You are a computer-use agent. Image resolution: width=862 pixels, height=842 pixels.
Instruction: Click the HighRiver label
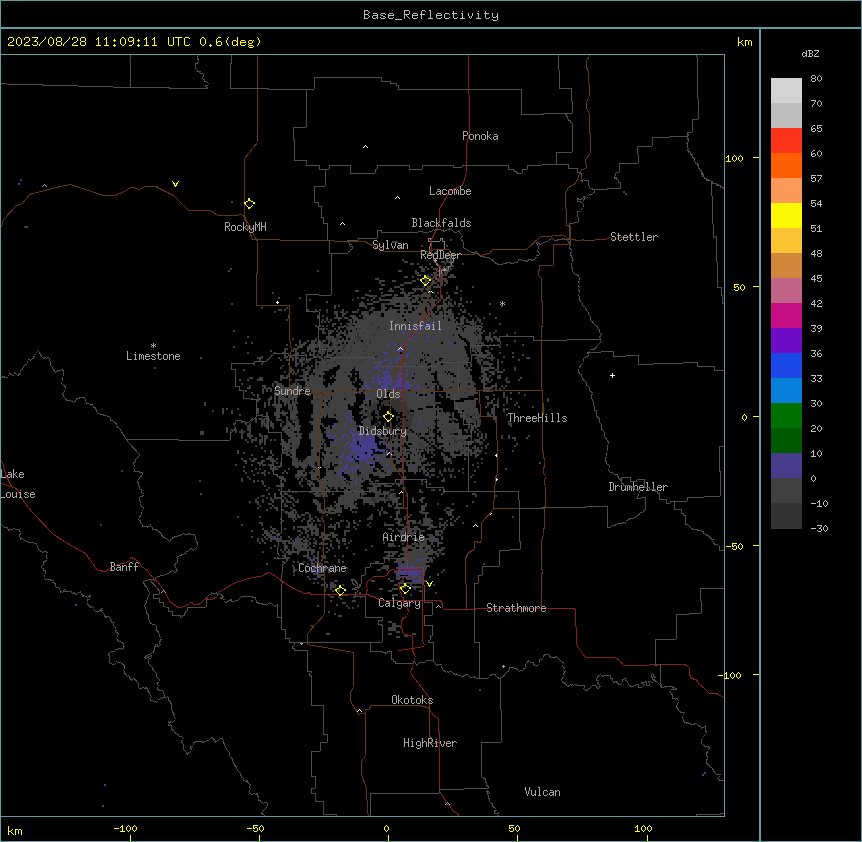[x=430, y=743]
